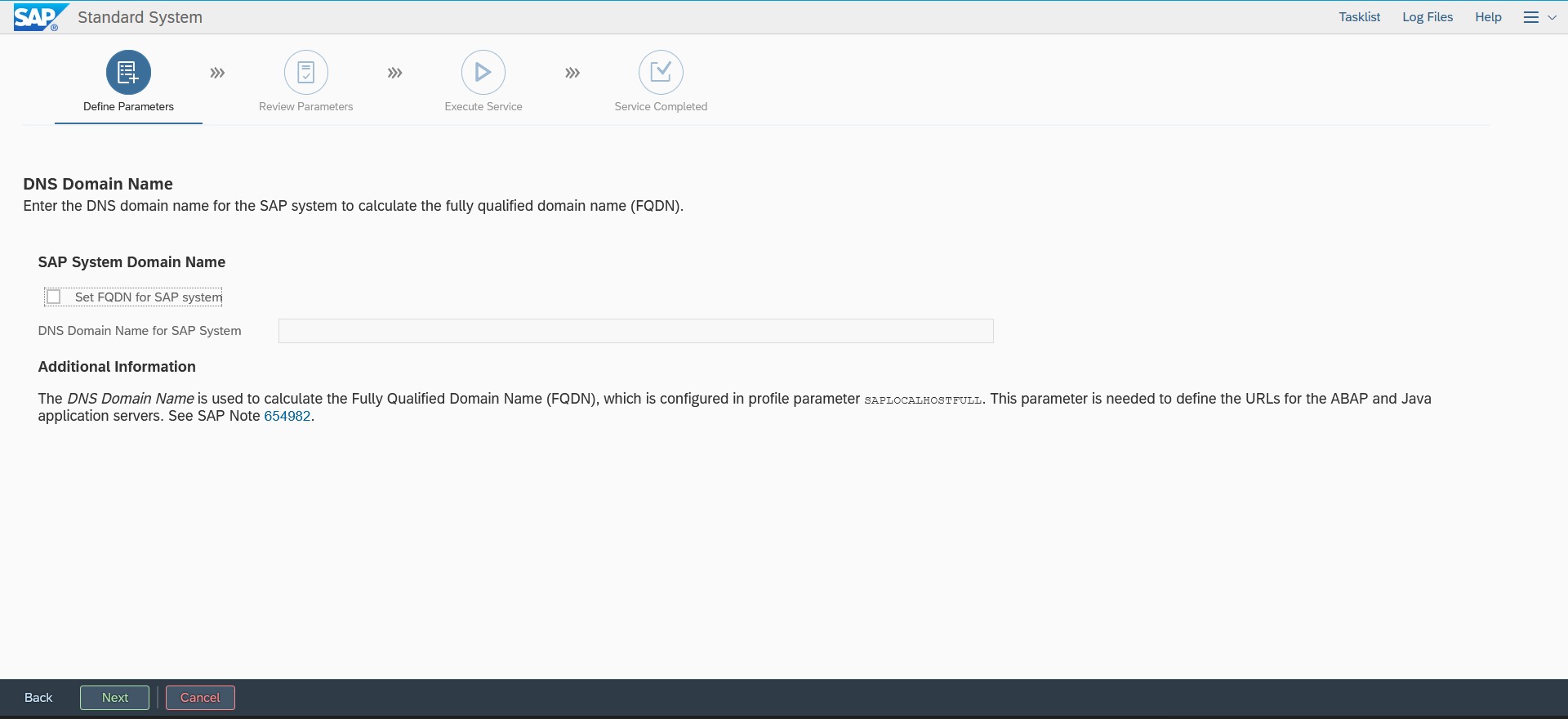Viewport: 1568px width, 719px height.
Task: Click the DNS Domain Name heading
Action: pos(98,184)
